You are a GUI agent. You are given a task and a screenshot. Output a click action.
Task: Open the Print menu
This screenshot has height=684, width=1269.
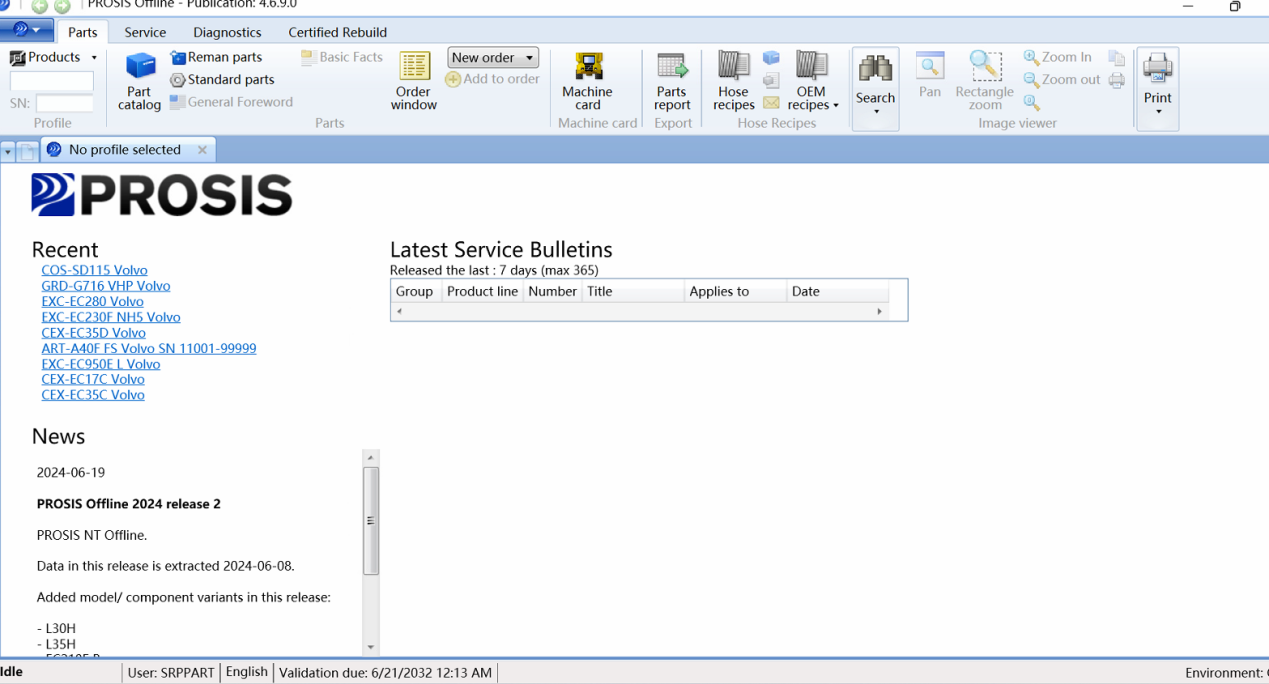point(1158,88)
